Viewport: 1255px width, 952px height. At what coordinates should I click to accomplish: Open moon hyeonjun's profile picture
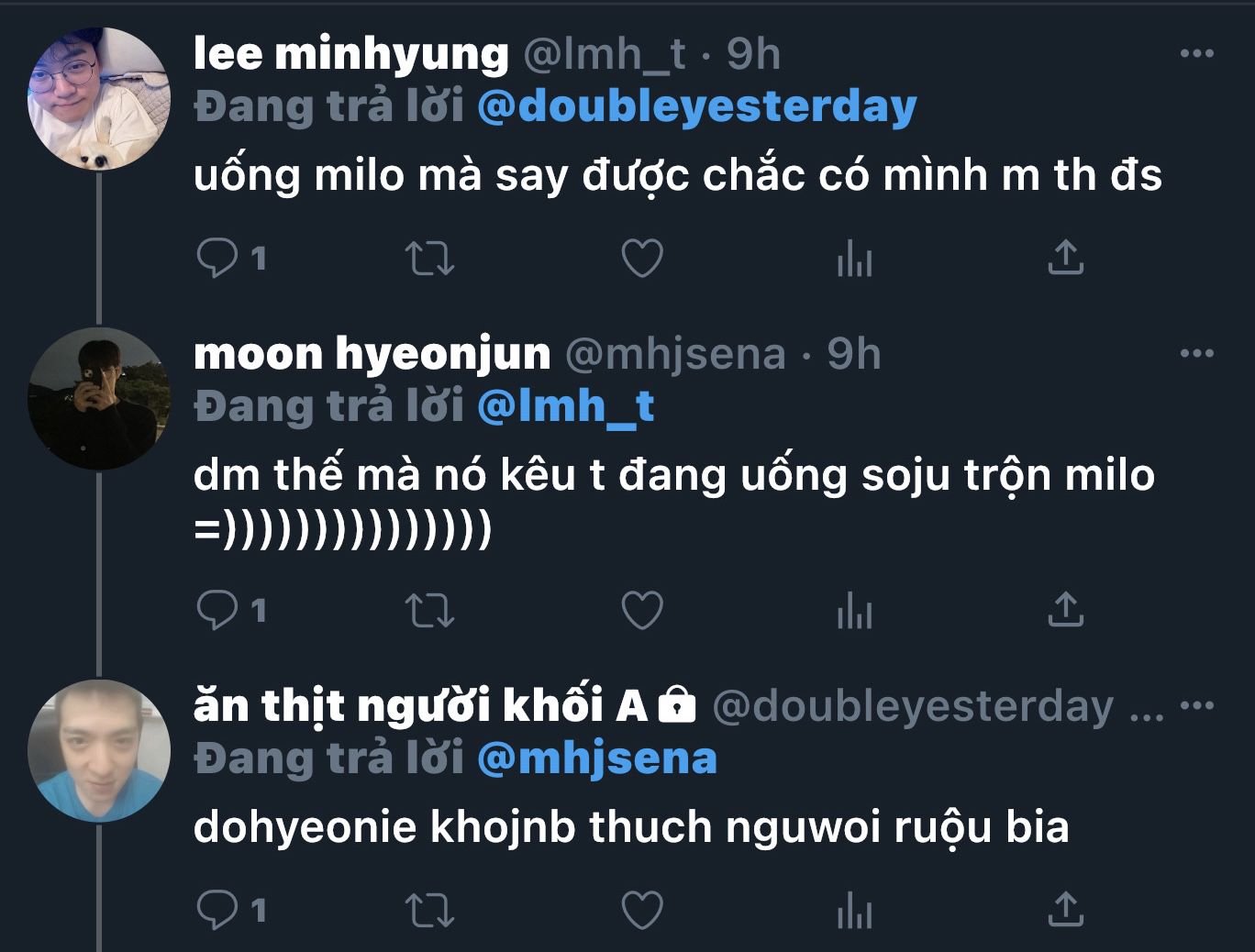(99, 399)
